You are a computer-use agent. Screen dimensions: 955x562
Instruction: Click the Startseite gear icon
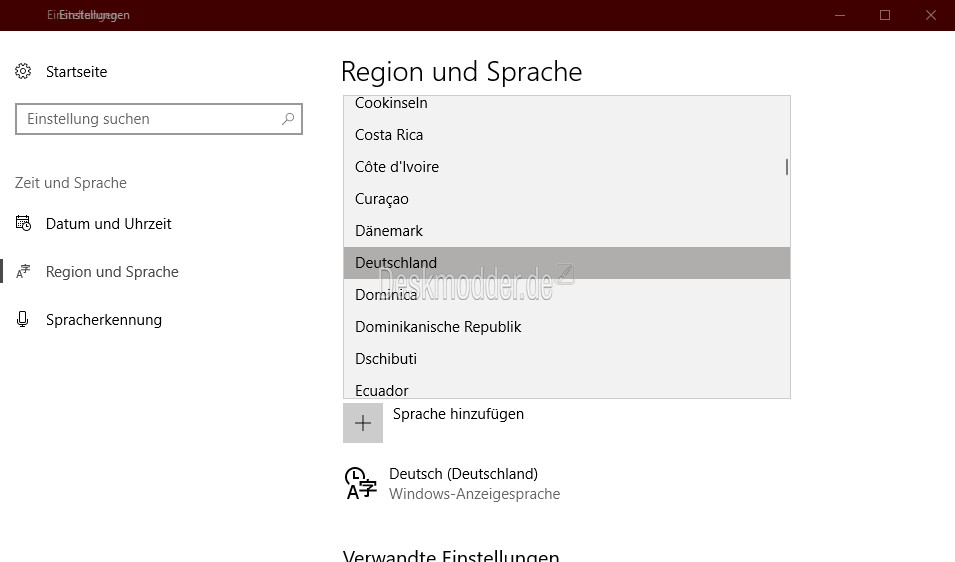point(23,71)
